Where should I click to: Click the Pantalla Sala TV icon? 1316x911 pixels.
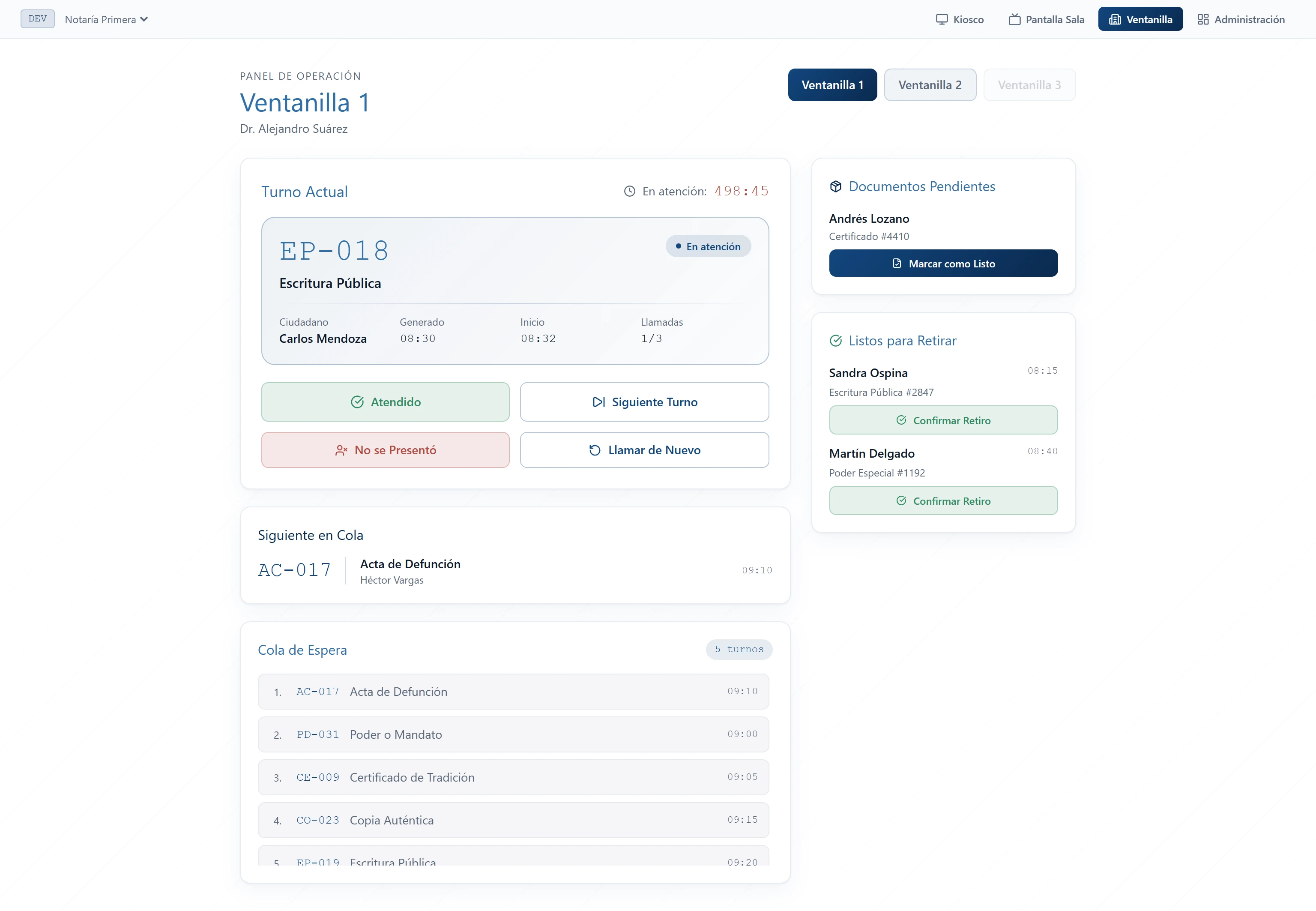[1014, 19]
